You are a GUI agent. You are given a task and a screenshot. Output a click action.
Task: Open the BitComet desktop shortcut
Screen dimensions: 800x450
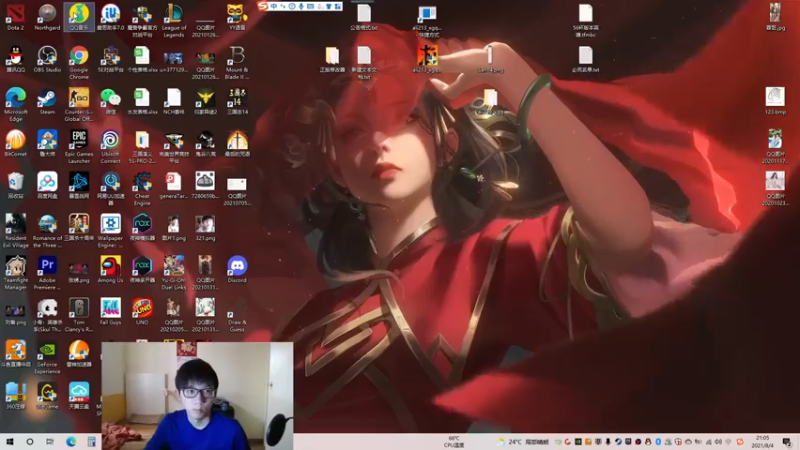pyautogui.click(x=15, y=143)
